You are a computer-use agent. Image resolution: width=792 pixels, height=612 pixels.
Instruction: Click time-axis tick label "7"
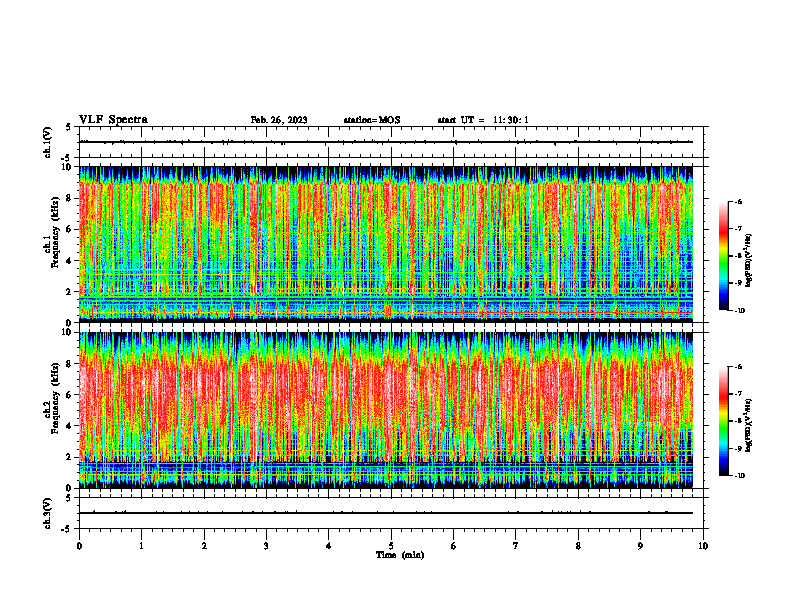pyautogui.click(x=516, y=546)
